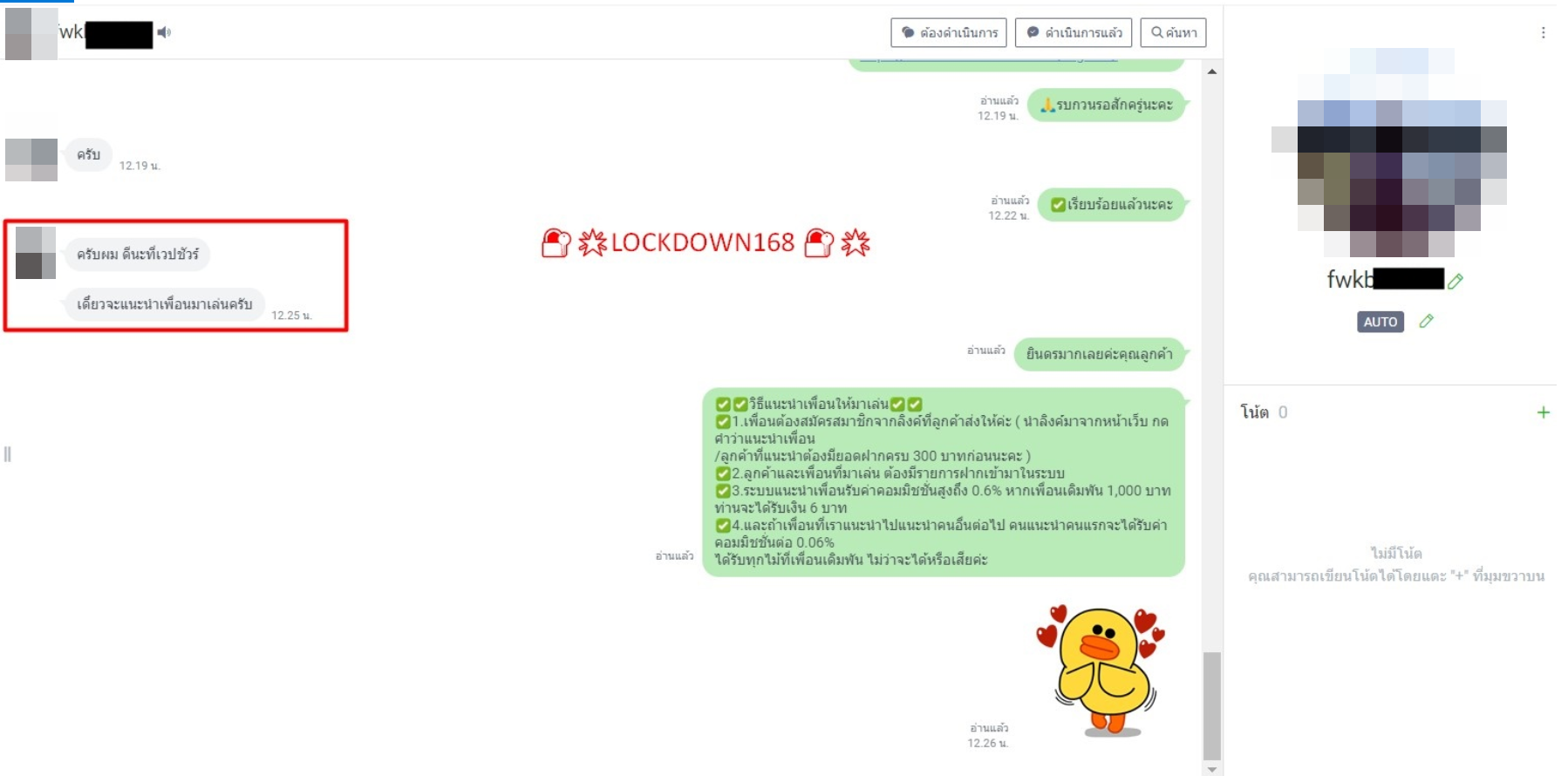This screenshot has height=776, width=1568.
Task: Select the ครับผม ดีนะที่เวปชัวร์ message bubble
Action: pyautogui.click(x=137, y=254)
